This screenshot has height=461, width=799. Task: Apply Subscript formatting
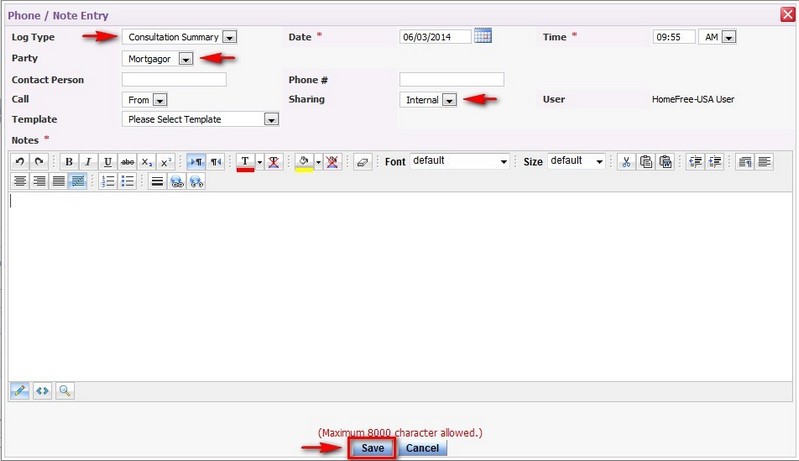146,162
